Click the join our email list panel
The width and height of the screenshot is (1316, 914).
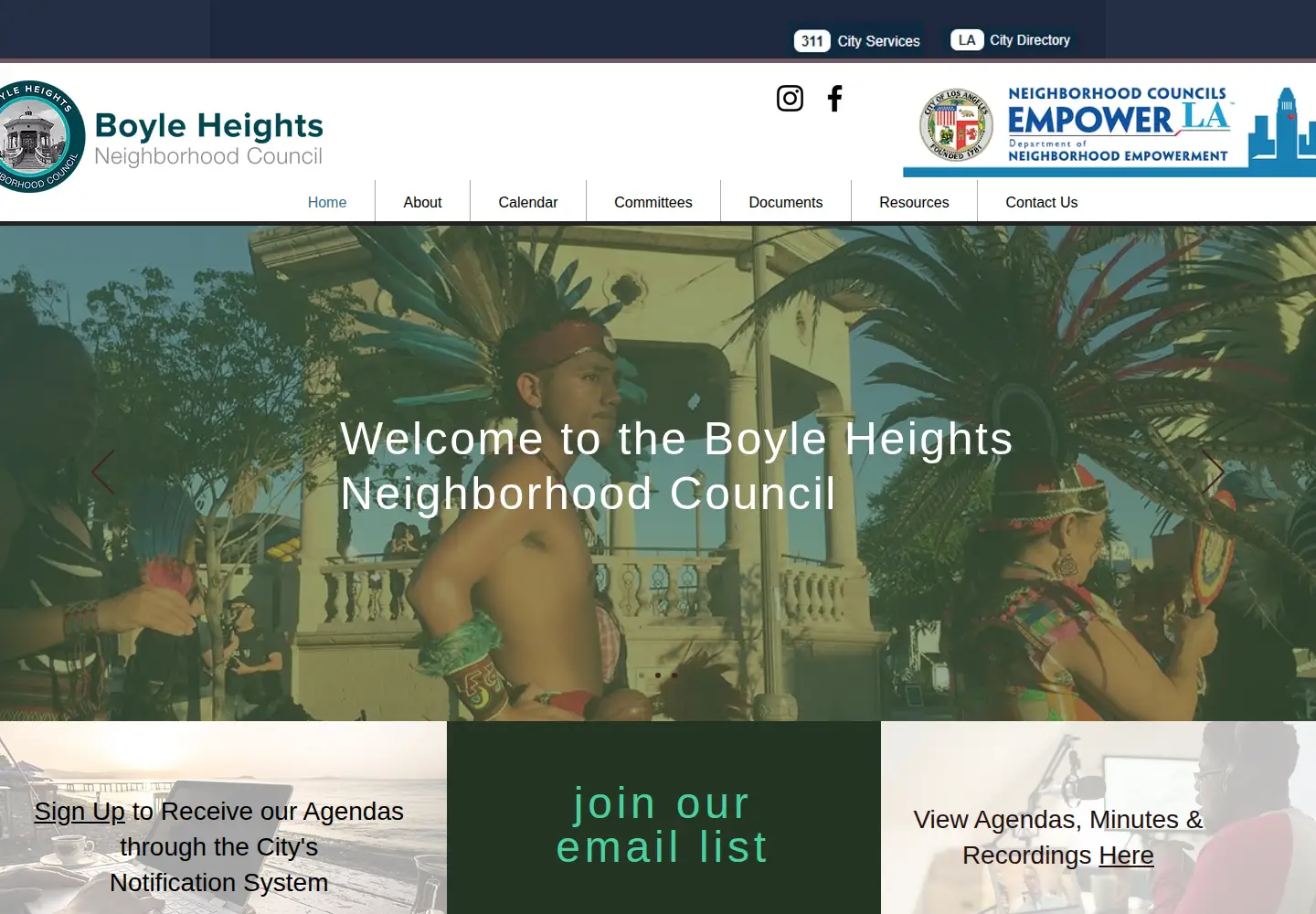point(663,817)
